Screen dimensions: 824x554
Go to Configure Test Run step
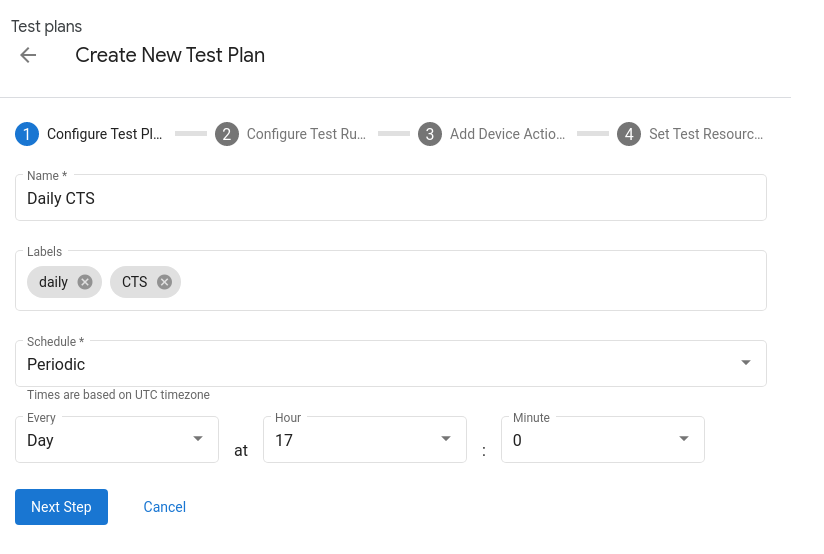coord(306,134)
